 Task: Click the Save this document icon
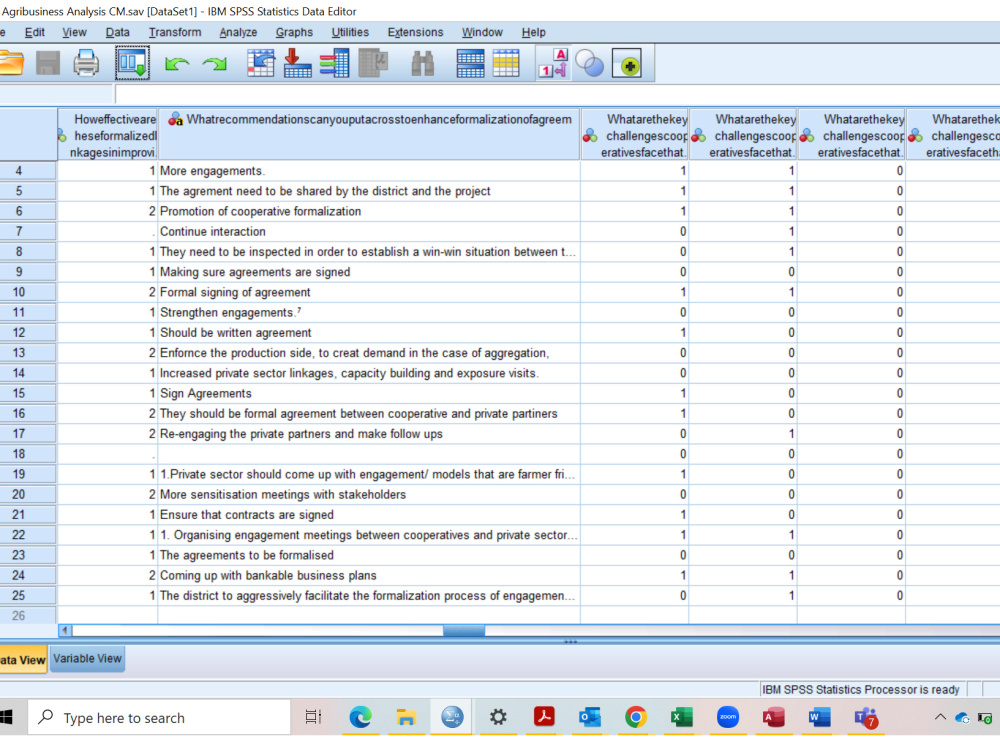click(x=48, y=63)
